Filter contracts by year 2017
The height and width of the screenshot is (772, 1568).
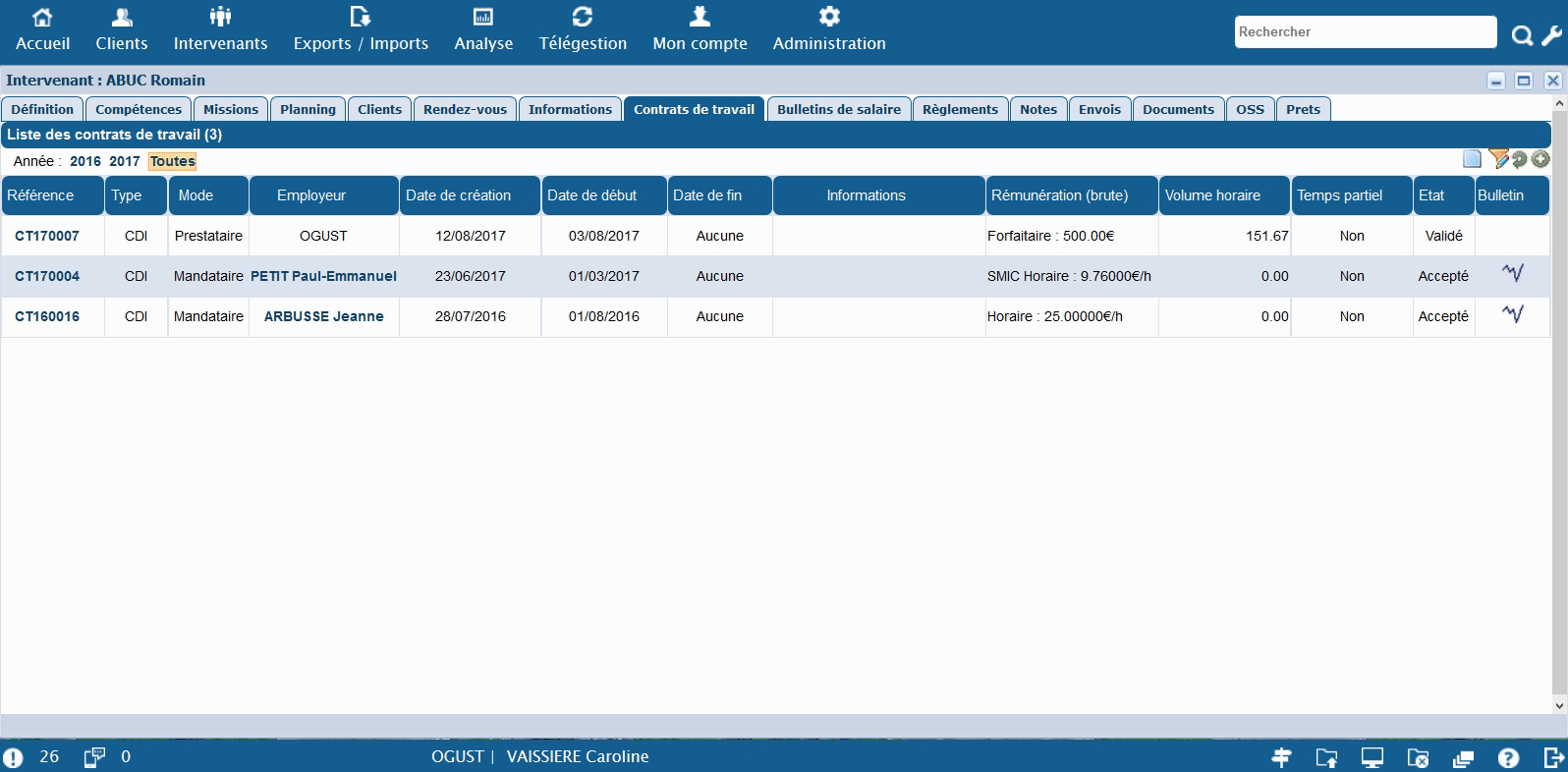coord(125,161)
